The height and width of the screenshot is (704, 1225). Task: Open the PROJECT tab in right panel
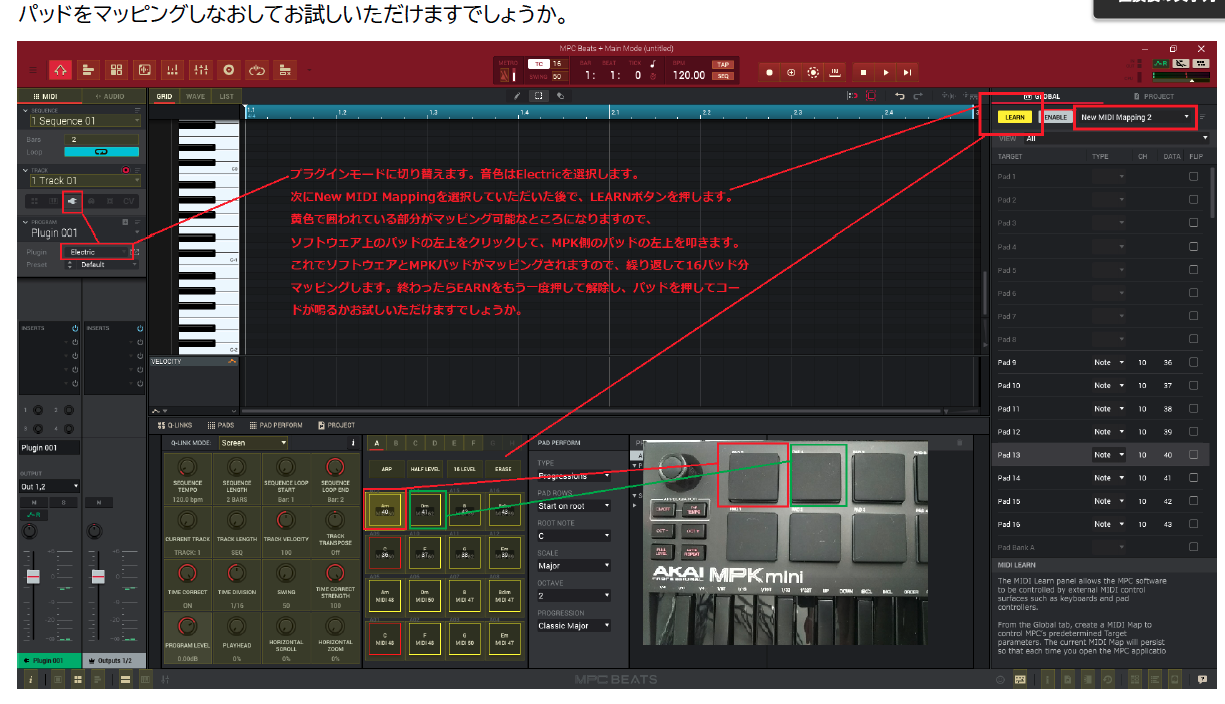pyautogui.click(x=1153, y=96)
